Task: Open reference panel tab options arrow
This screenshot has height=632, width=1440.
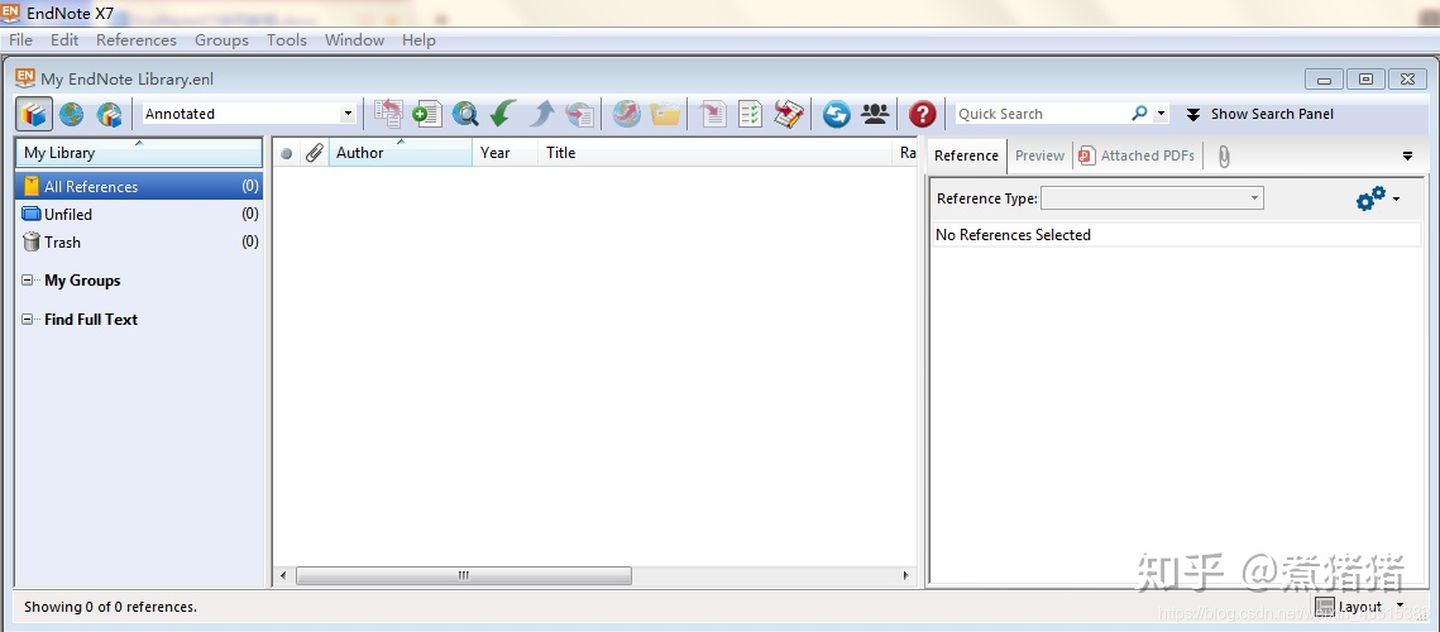Action: point(1408,156)
